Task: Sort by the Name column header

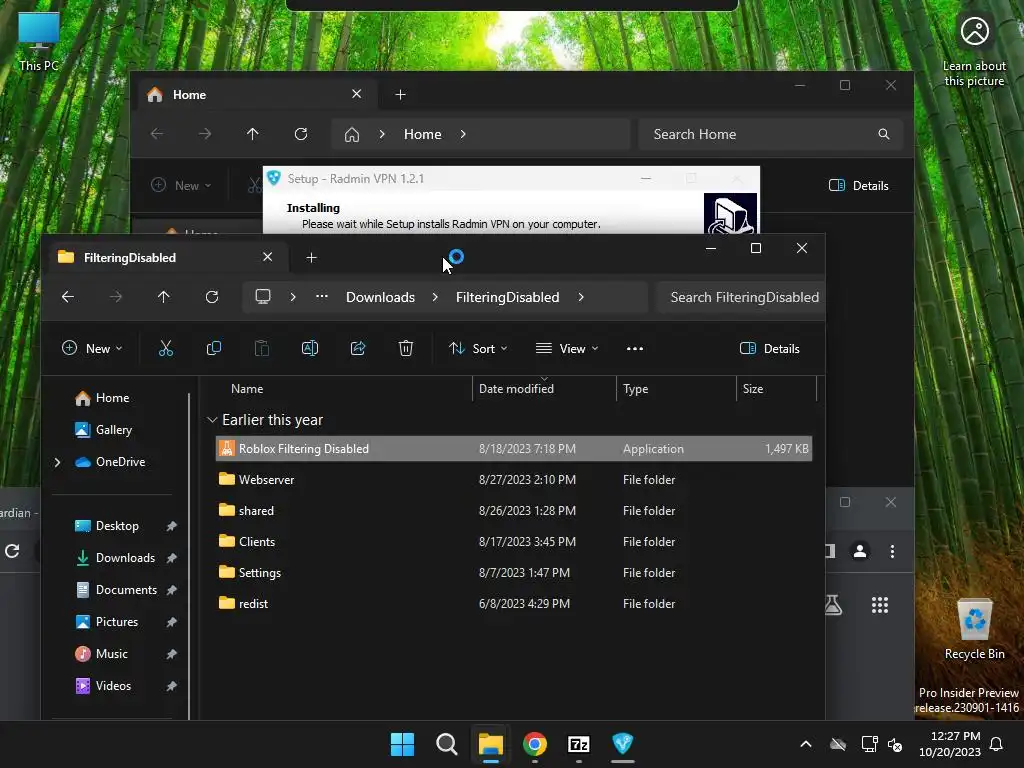Action: pyautogui.click(x=247, y=389)
